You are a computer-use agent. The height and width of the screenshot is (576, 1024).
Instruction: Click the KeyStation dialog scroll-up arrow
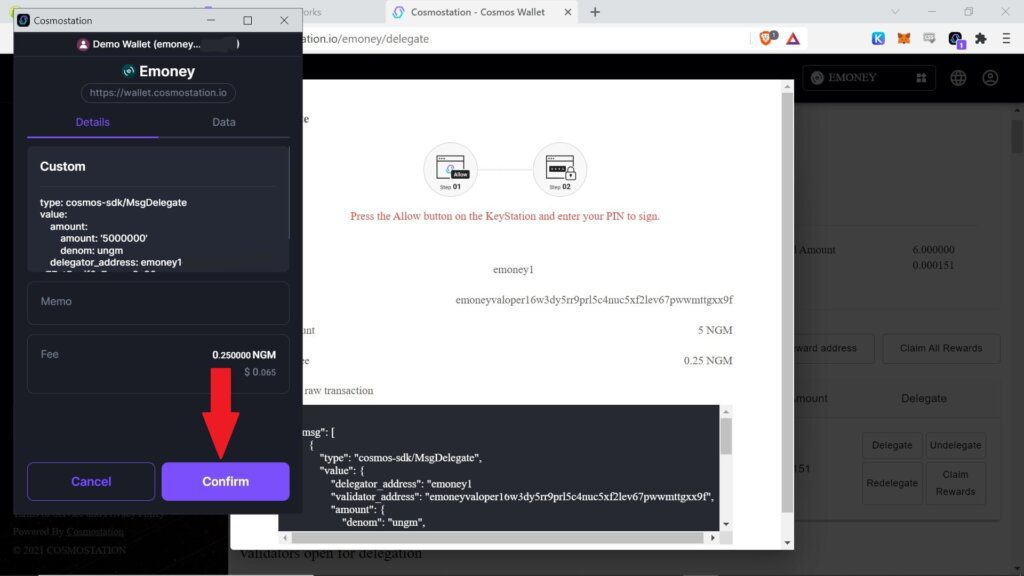[x=787, y=86]
